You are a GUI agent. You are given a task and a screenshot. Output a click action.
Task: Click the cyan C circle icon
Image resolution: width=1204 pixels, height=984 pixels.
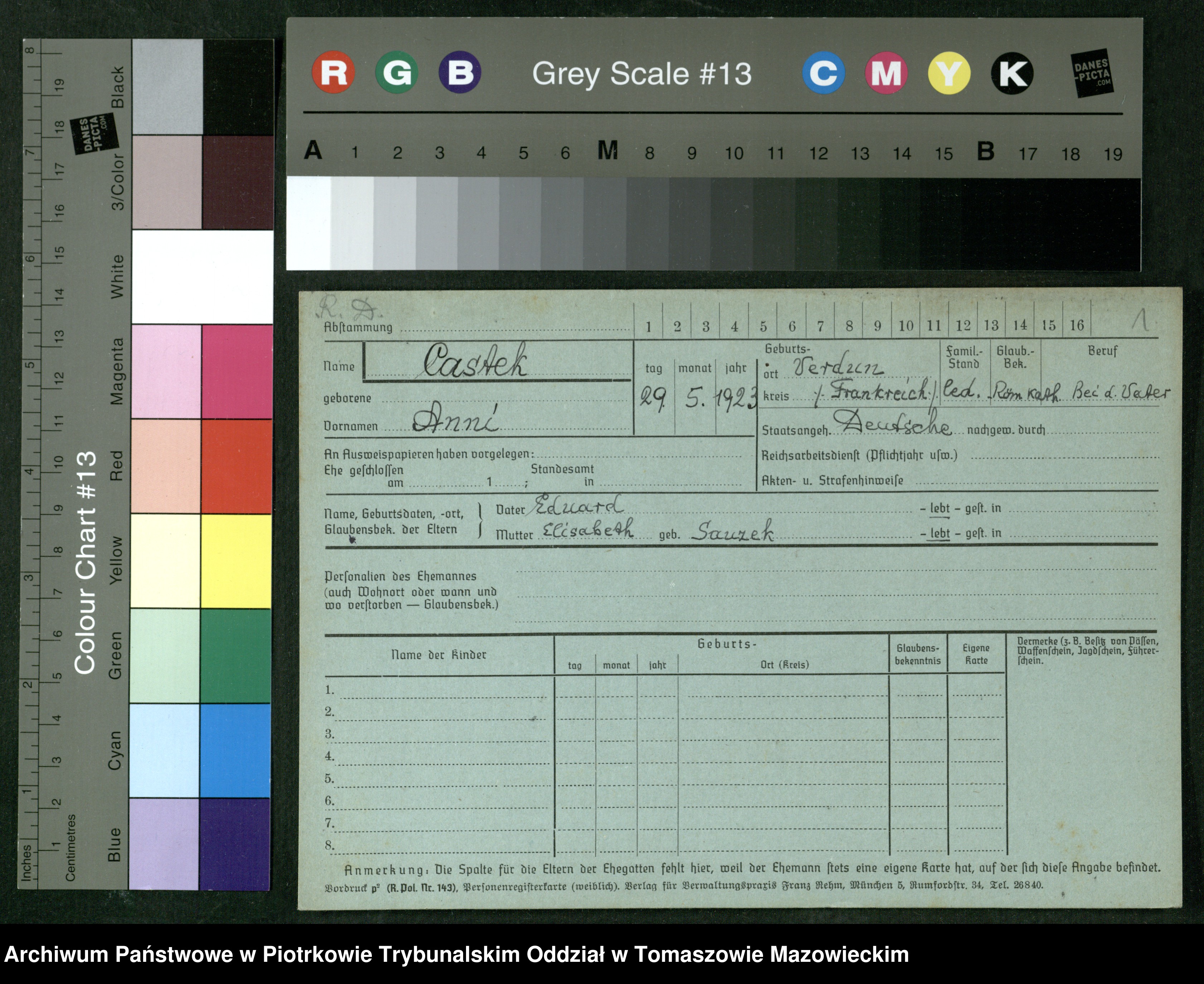pos(823,73)
